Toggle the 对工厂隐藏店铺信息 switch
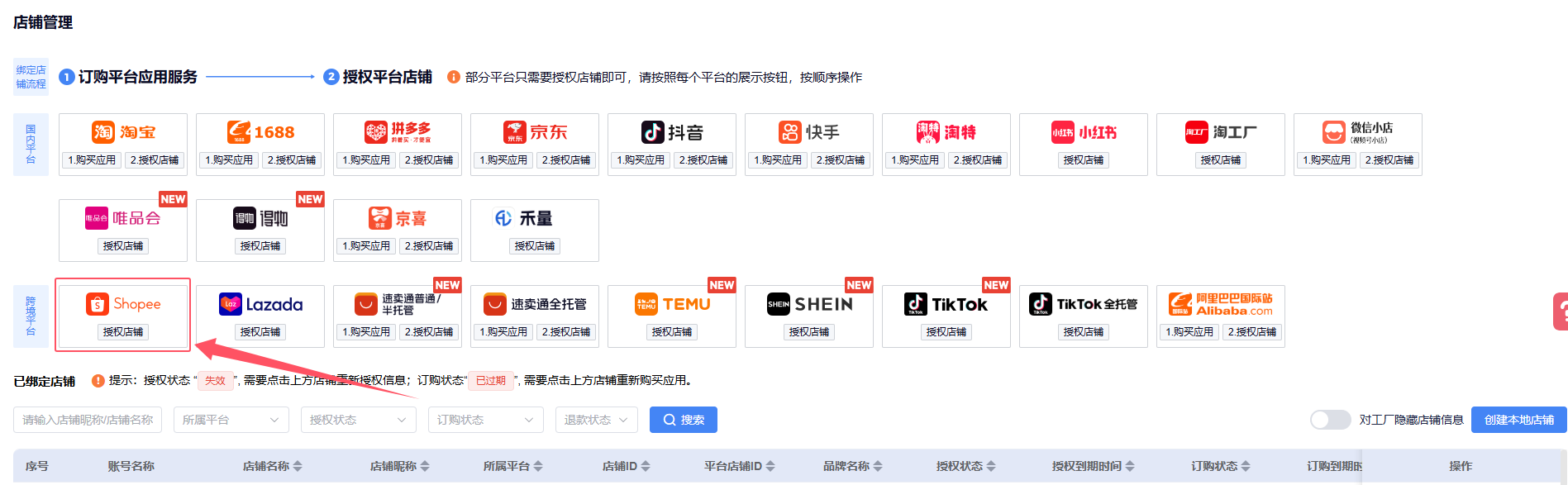 (x=1331, y=420)
